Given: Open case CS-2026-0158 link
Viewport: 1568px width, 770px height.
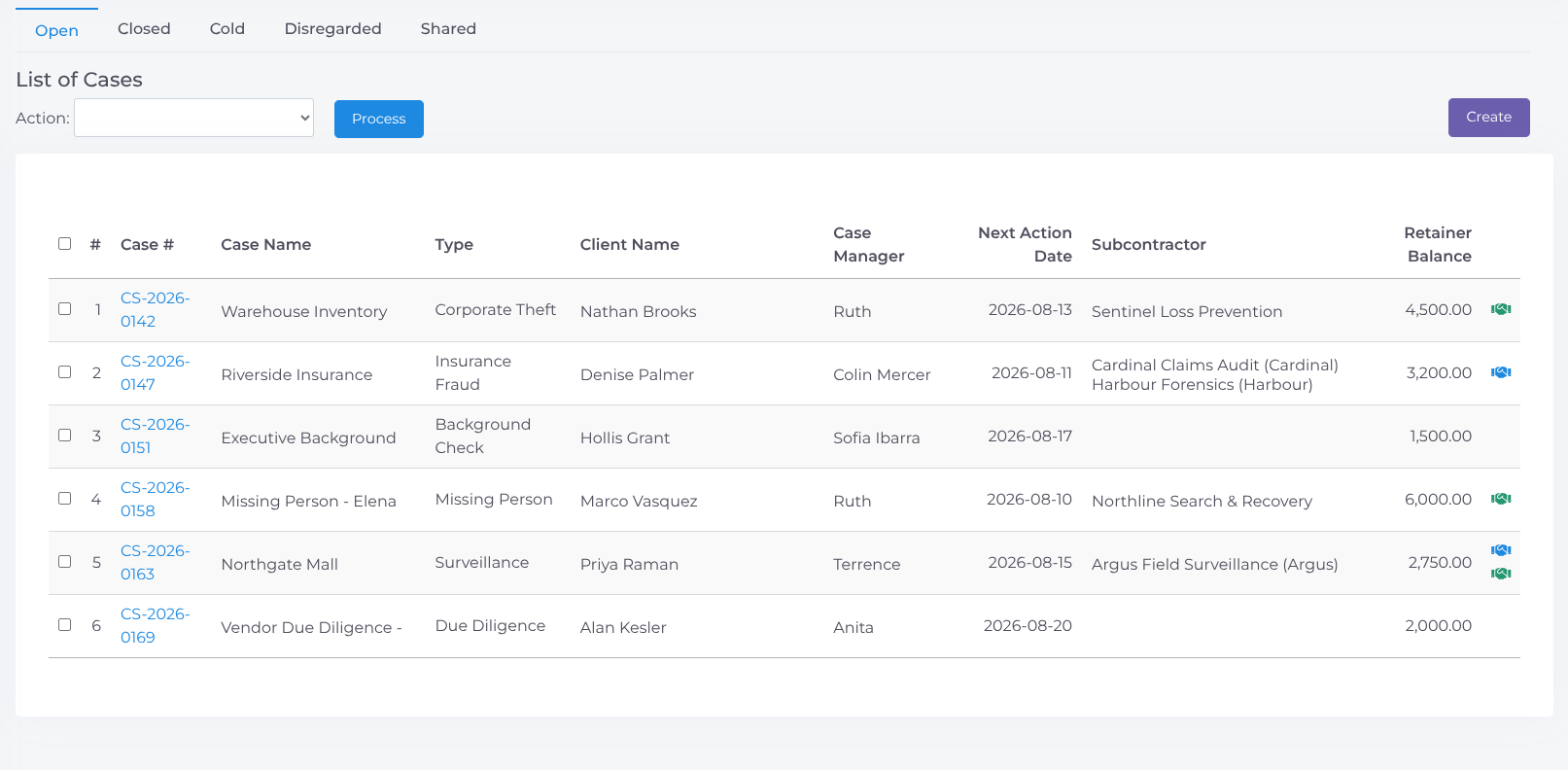Looking at the screenshot, I should pyautogui.click(x=155, y=499).
